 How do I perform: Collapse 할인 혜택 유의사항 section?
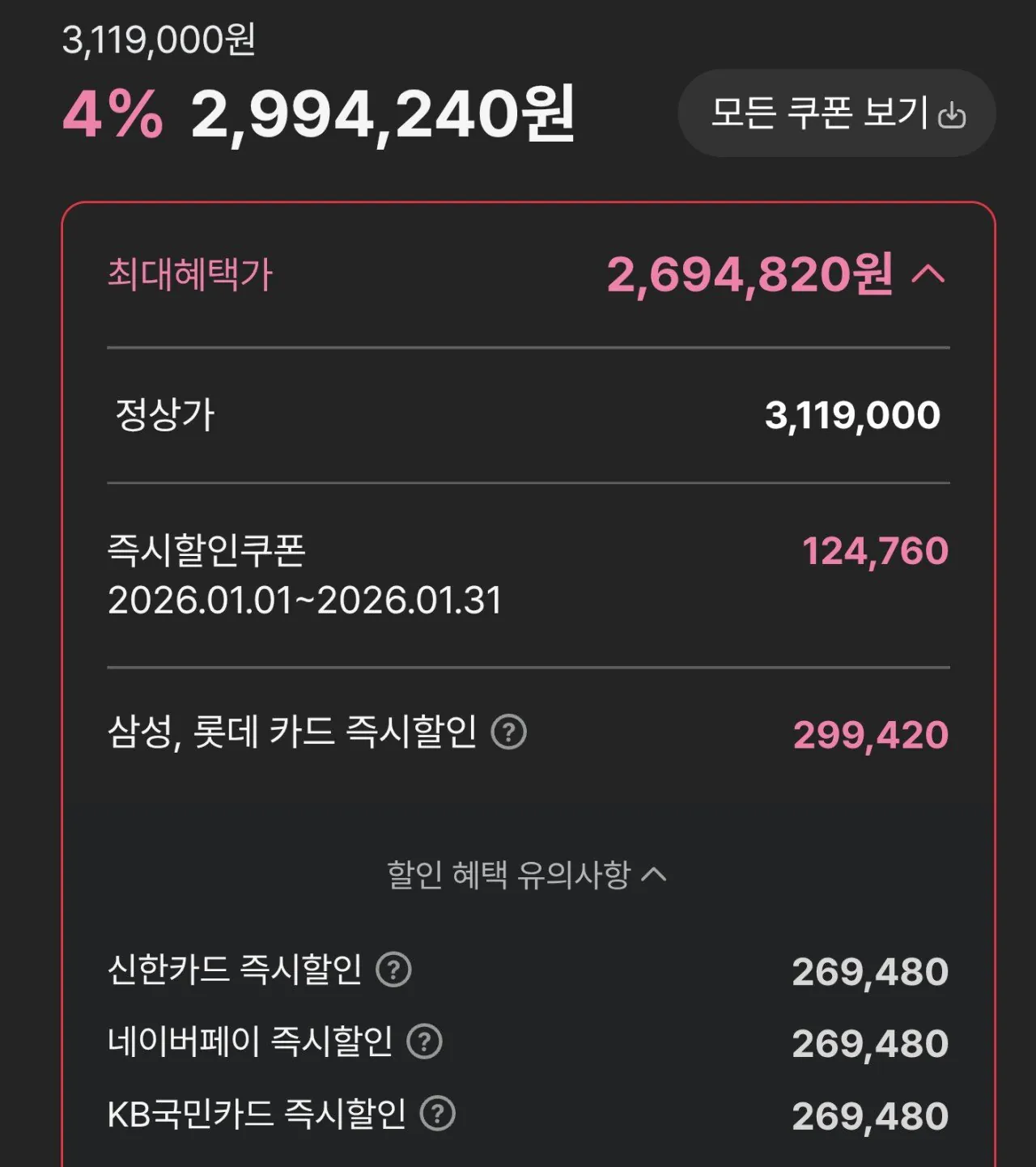click(x=652, y=874)
